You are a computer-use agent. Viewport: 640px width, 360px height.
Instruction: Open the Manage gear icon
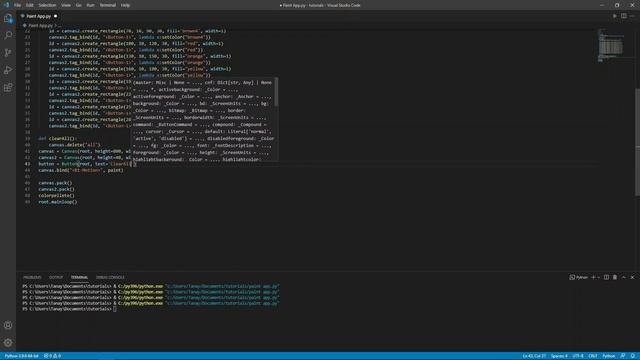[8, 342]
